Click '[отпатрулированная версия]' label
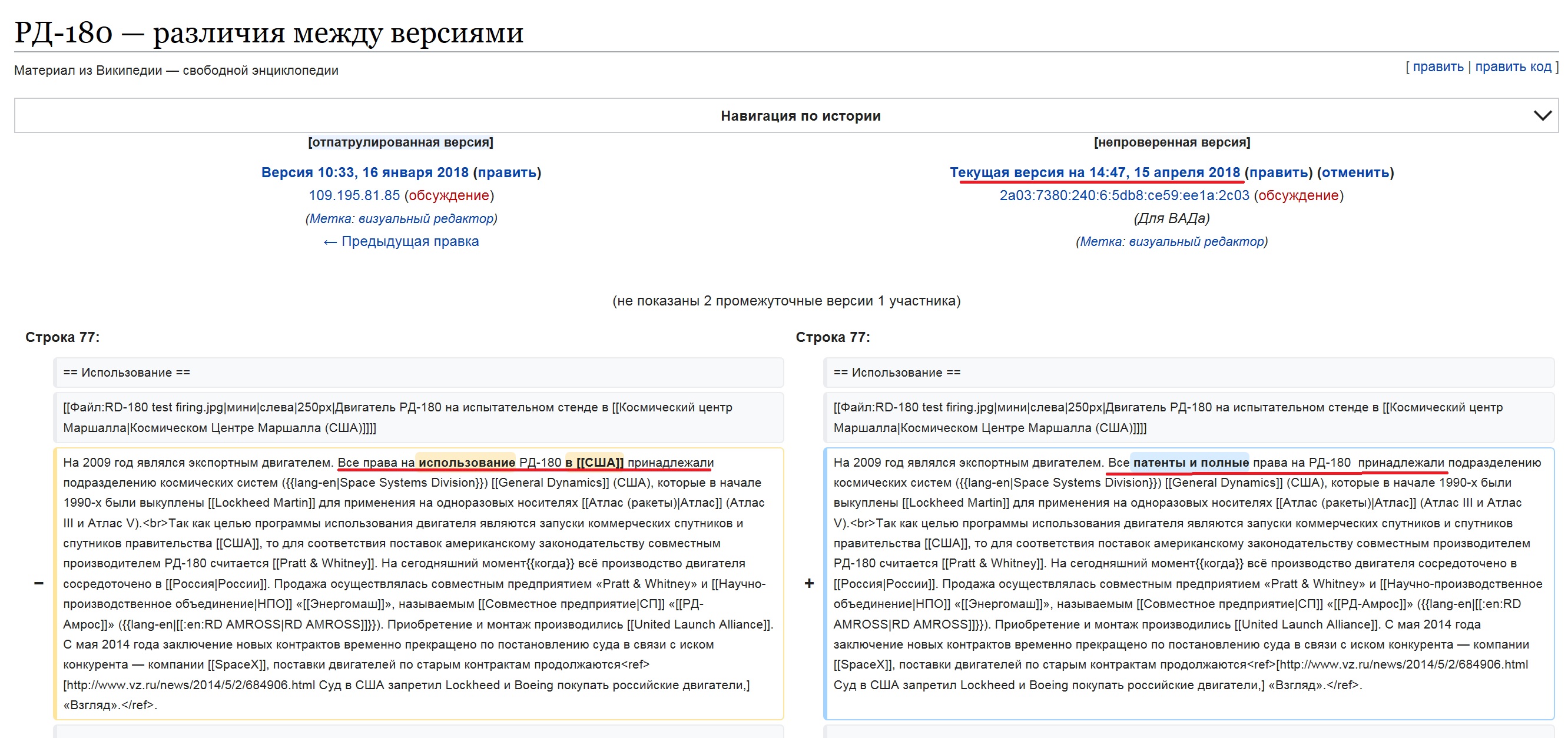 click(400, 142)
